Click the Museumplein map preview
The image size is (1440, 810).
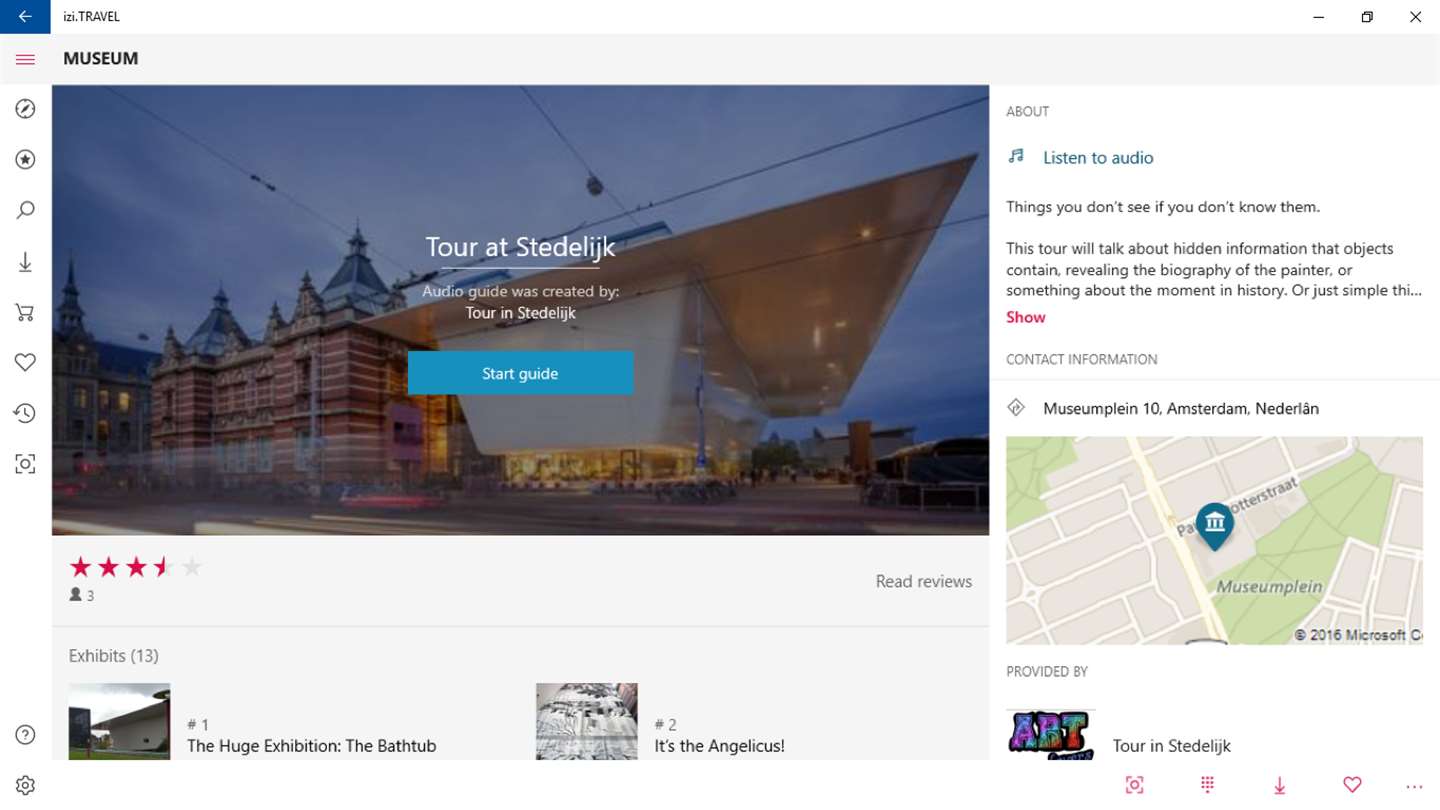click(1214, 540)
